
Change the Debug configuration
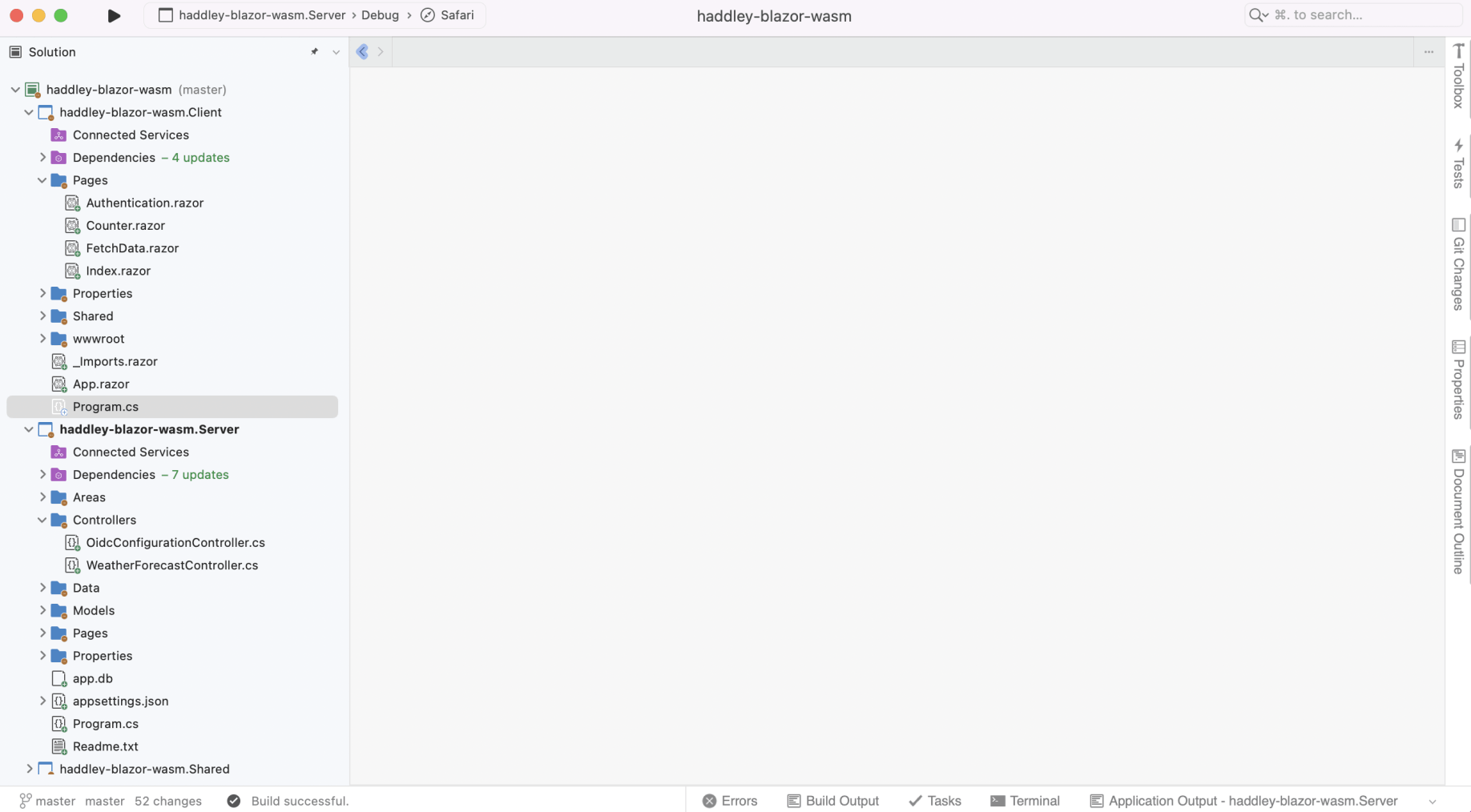[x=380, y=15]
